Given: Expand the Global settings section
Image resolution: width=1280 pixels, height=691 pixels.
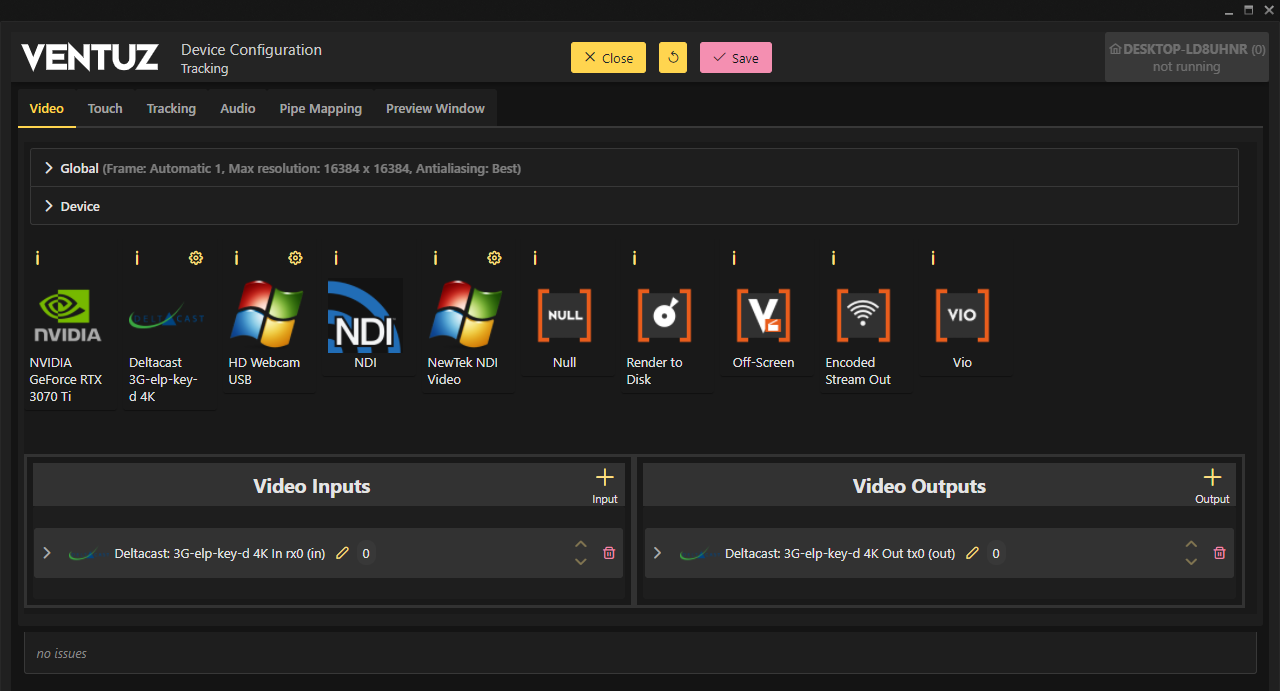Looking at the screenshot, I should point(48,168).
